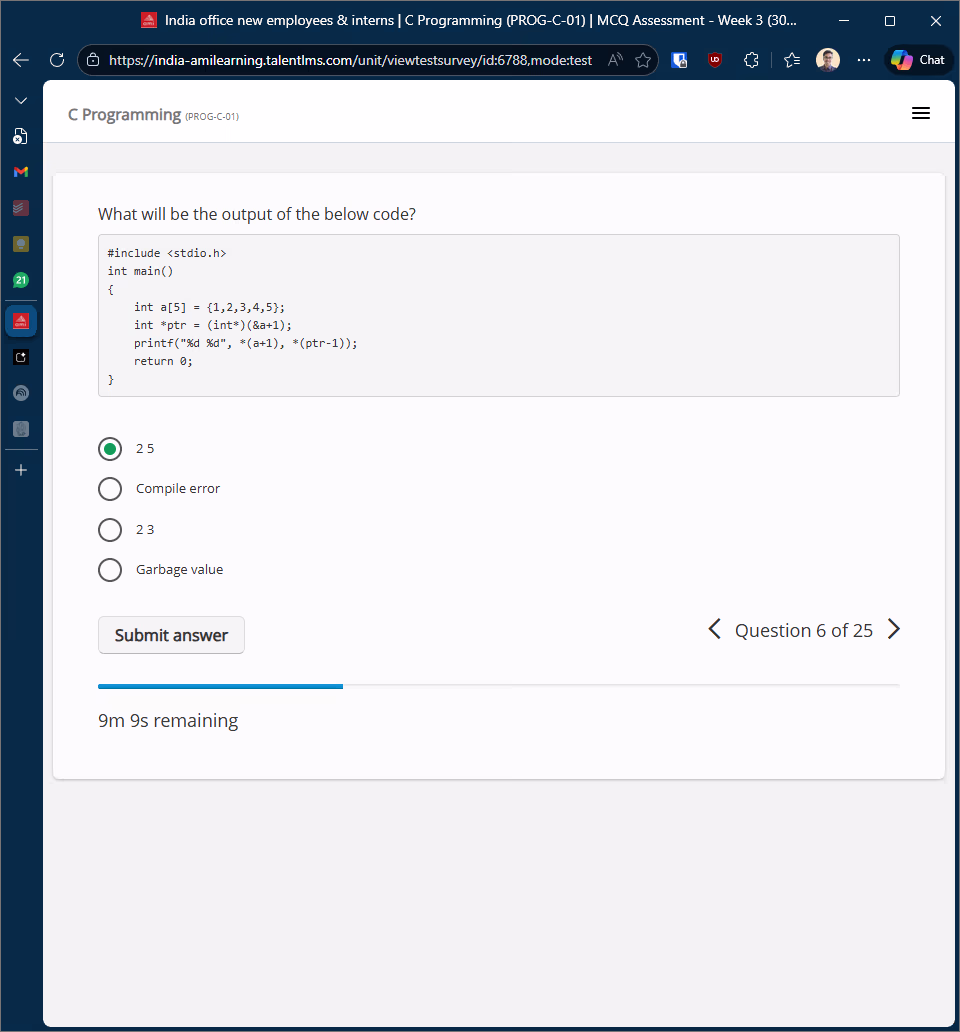The width and height of the screenshot is (960, 1032).
Task: Open browser Settings and more ellipsis menu
Action: point(864,60)
